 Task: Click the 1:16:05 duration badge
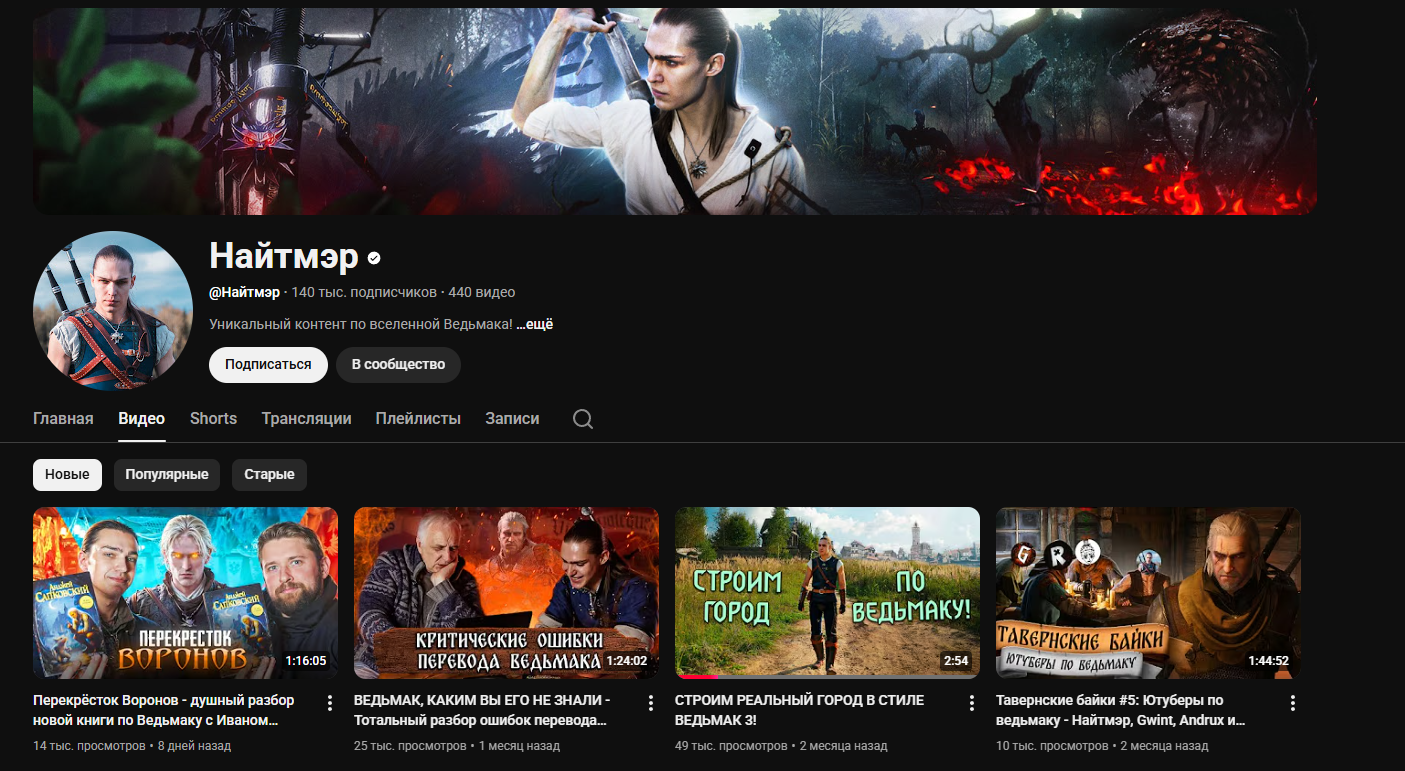(306, 661)
